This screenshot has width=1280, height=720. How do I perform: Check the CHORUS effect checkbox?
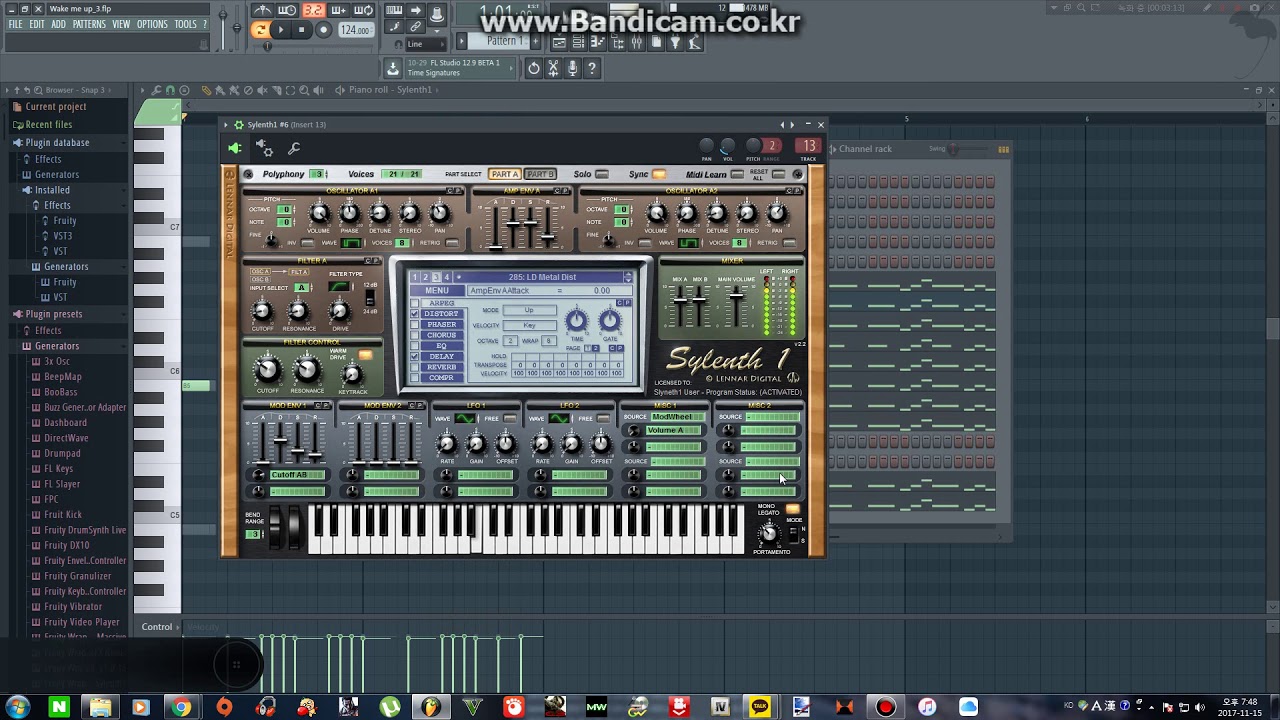(415, 335)
